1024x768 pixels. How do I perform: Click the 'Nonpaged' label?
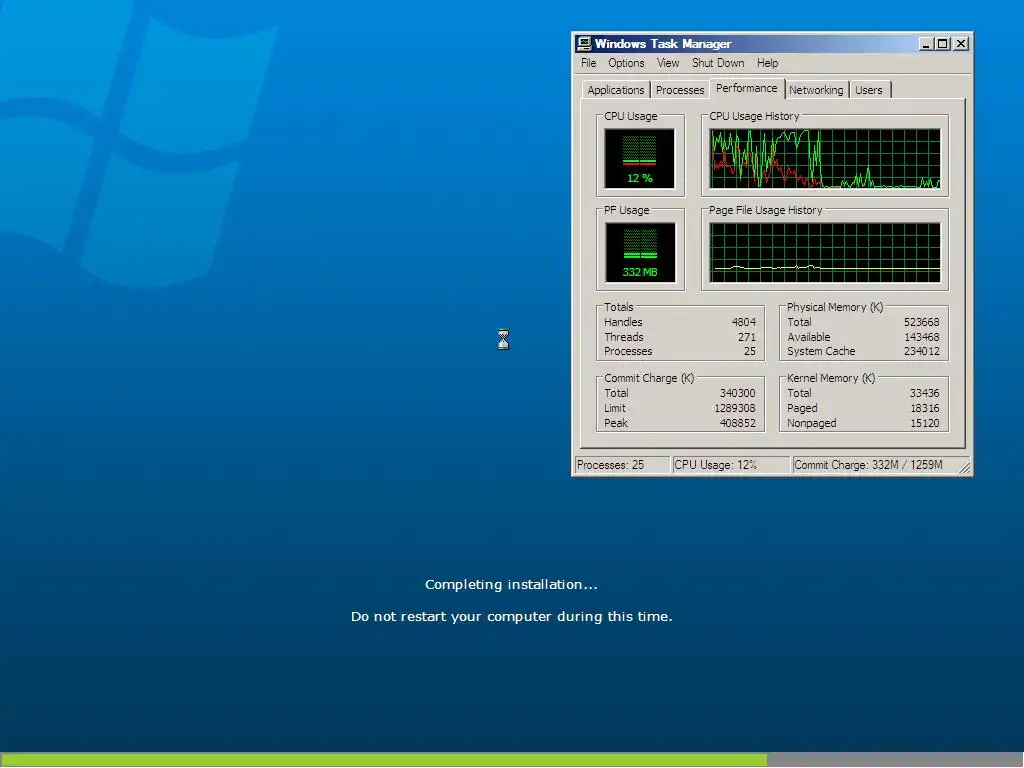811,423
